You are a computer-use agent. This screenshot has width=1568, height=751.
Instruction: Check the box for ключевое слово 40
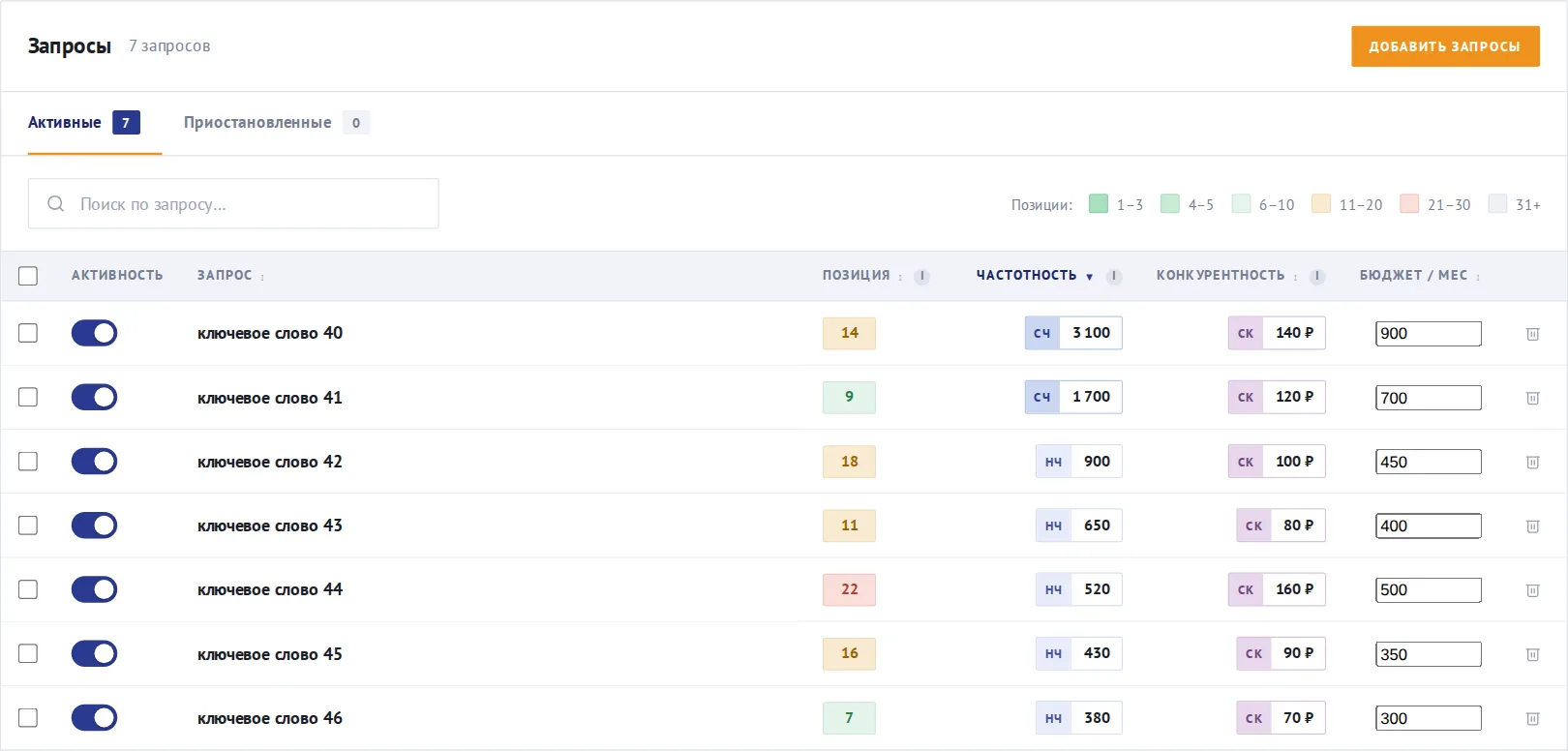tap(28, 333)
